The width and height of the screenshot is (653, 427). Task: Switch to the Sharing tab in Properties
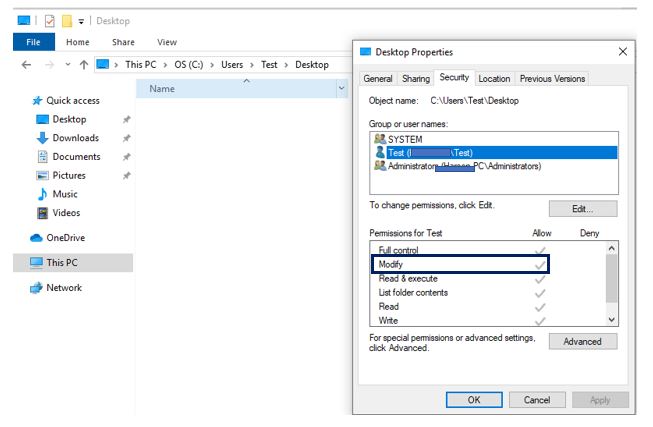[x=416, y=79]
